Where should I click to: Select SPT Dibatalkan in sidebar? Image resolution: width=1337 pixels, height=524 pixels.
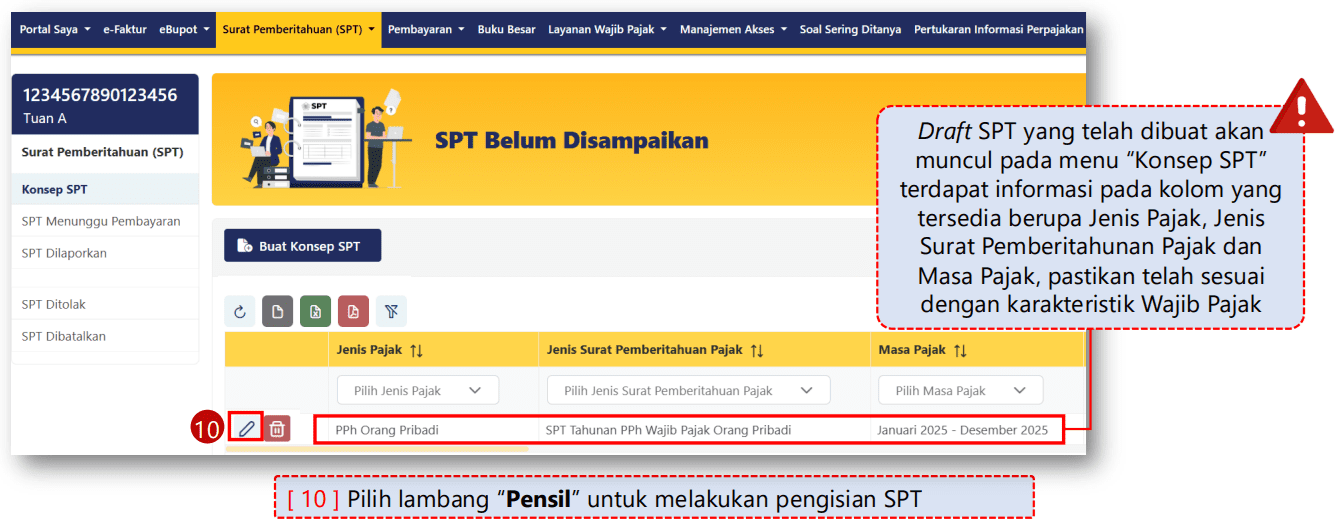[x=105, y=336]
